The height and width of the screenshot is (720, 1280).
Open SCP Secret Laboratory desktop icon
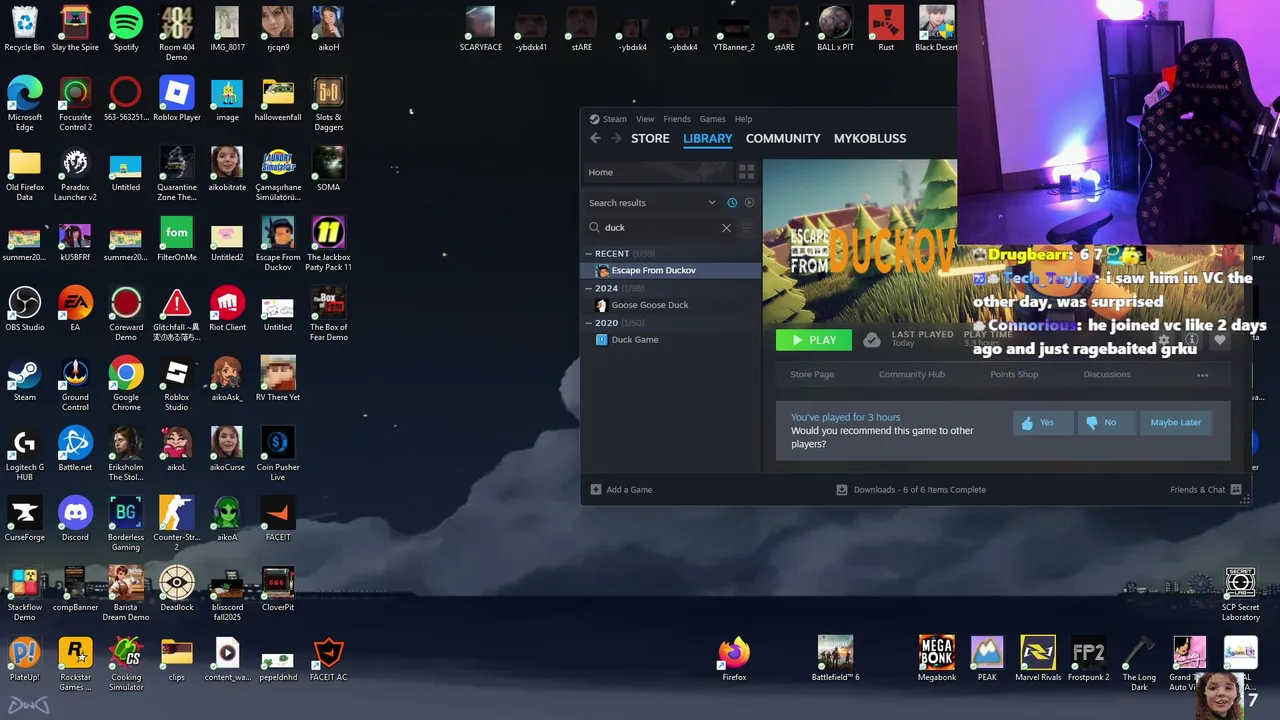click(x=1240, y=593)
